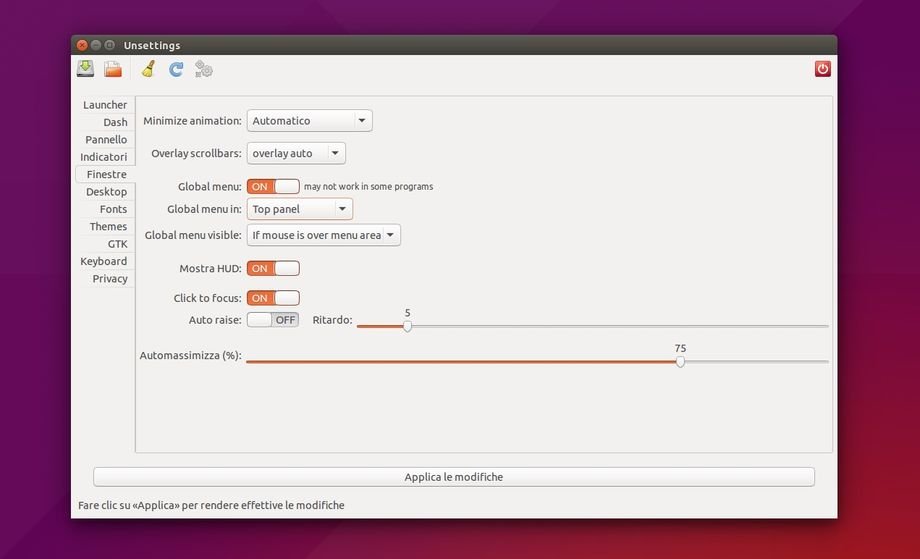Click the 'may not work in some programs' note
920x559 pixels.
[368, 187]
